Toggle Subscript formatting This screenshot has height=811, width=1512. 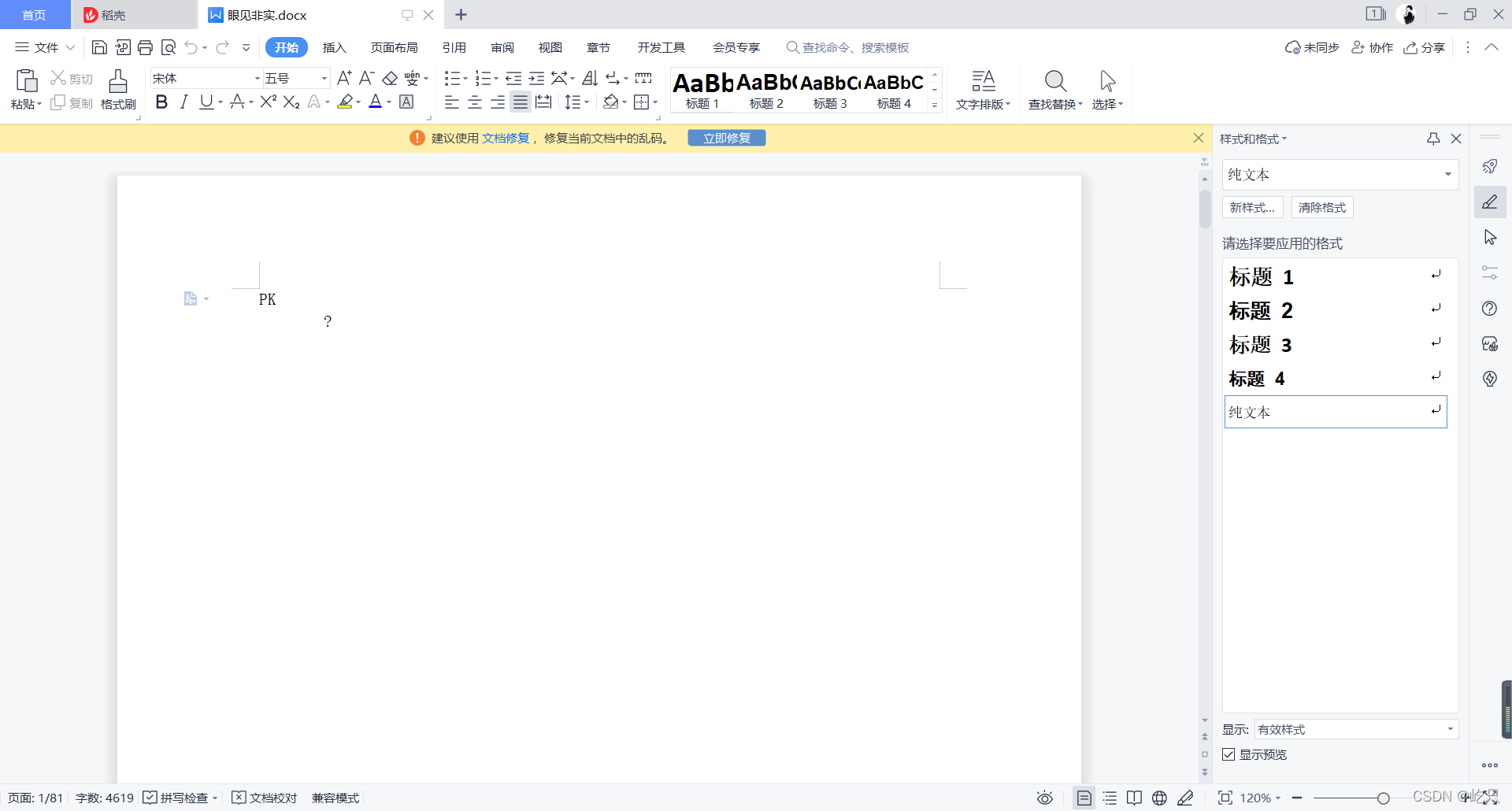[x=291, y=102]
